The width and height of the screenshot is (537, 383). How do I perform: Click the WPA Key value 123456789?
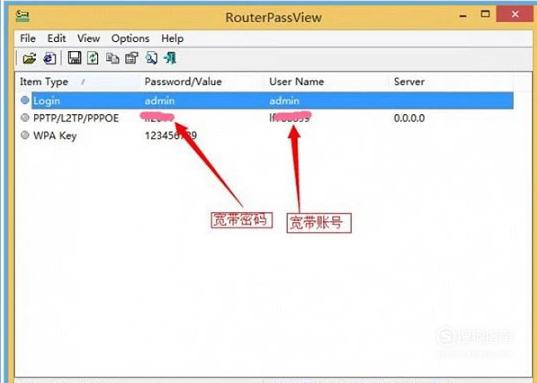click(171, 136)
